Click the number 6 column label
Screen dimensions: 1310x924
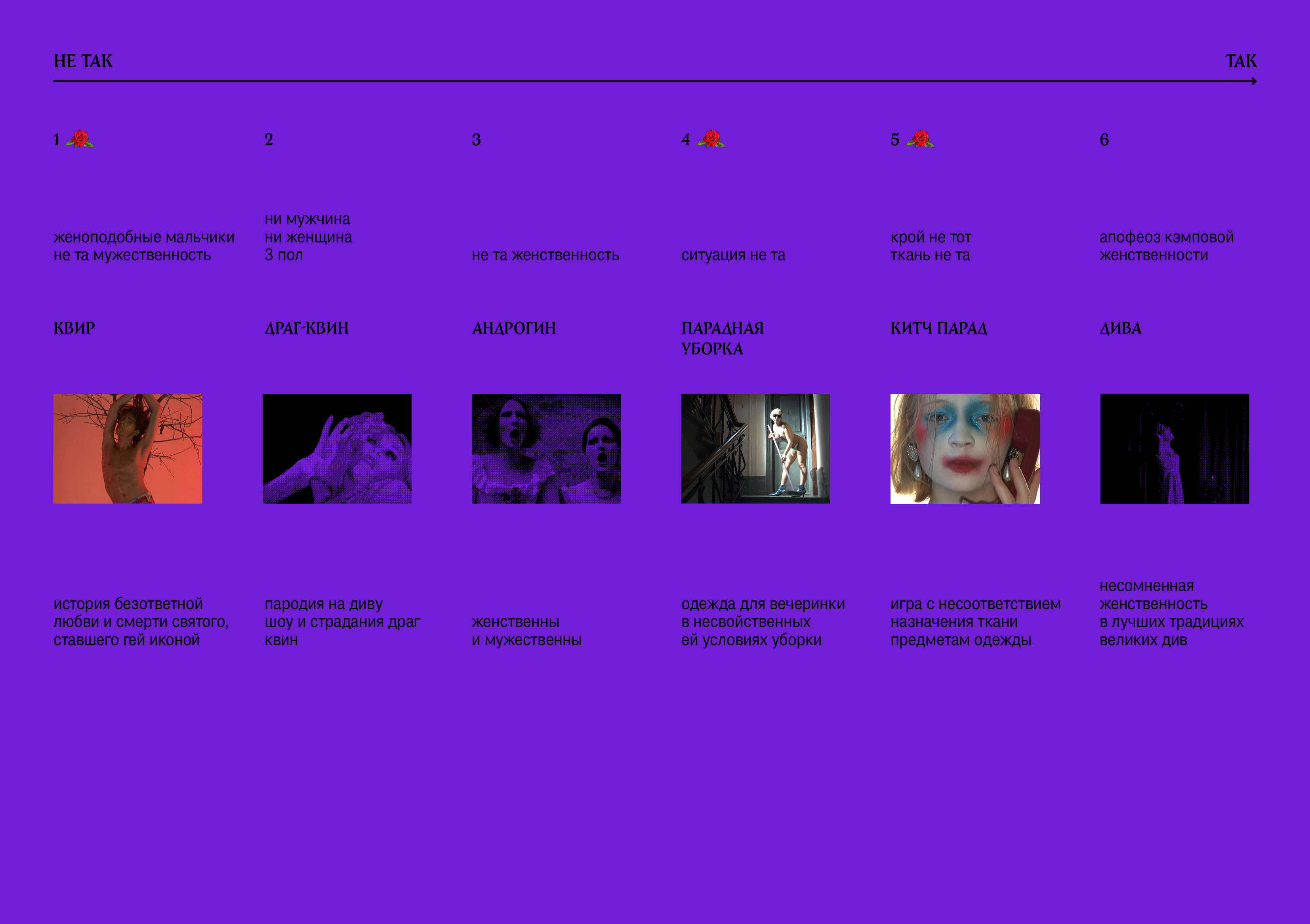pyautogui.click(x=1104, y=140)
